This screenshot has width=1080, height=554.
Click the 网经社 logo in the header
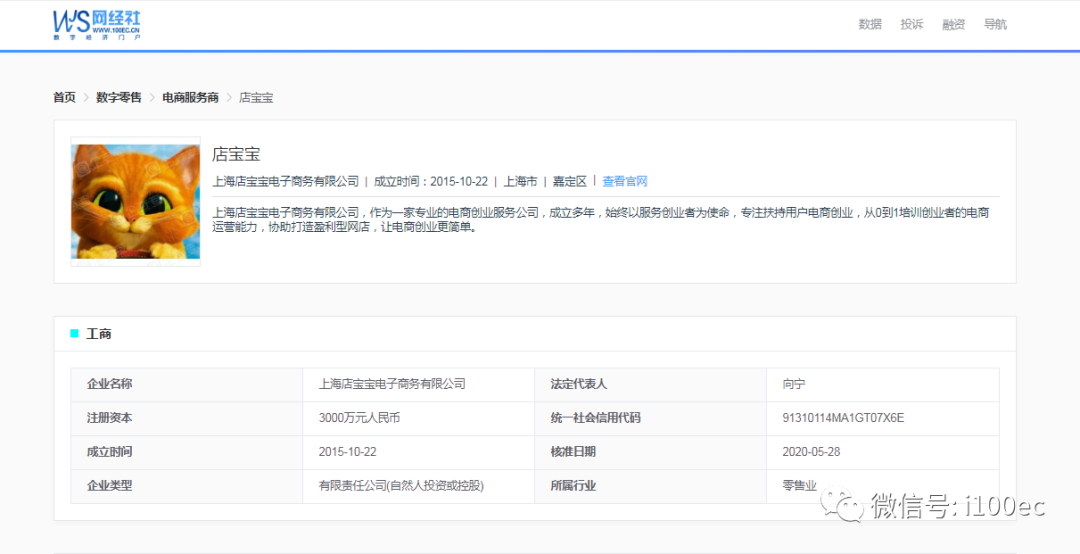coord(97,24)
